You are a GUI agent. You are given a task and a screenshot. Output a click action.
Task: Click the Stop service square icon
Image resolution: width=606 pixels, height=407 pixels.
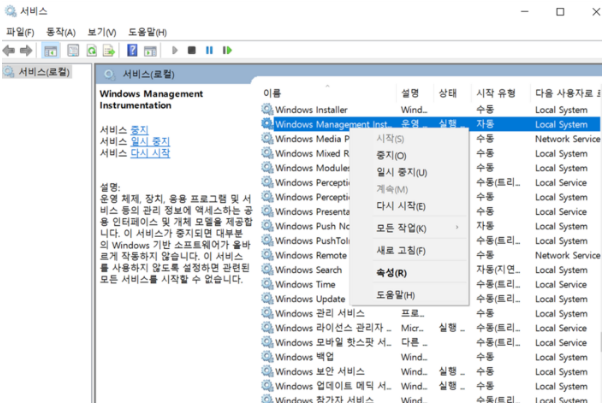tap(192, 50)
